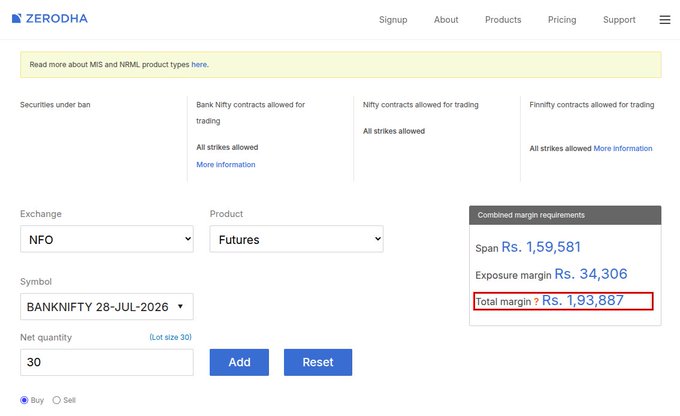Click the Reset button
This screenshot has width=680, height=416.
(318, 362)
